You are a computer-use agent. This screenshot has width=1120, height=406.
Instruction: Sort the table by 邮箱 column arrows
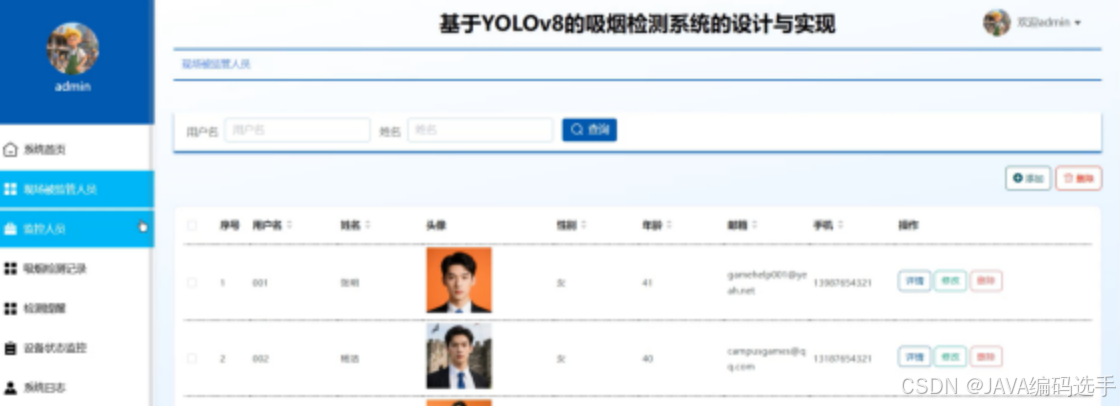click(755, 225)
